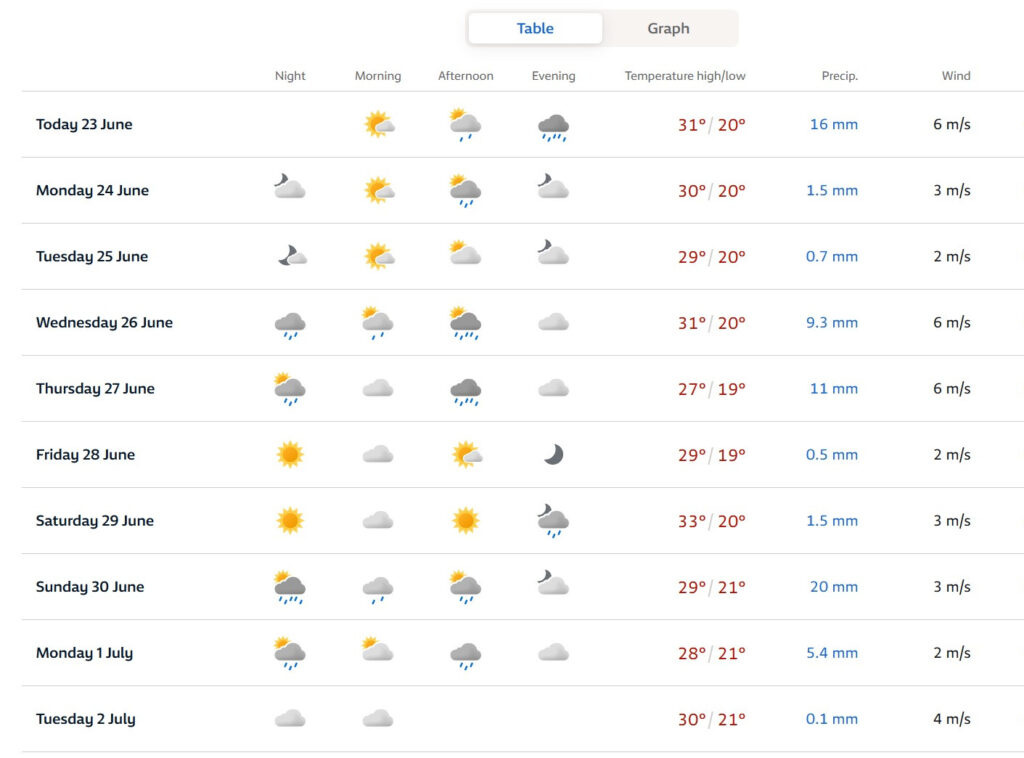Screen dimensions: 1024x758
Task: Click Sunday 30 June night rain icon
Action: pyautogui.click(x=289, y=587)
